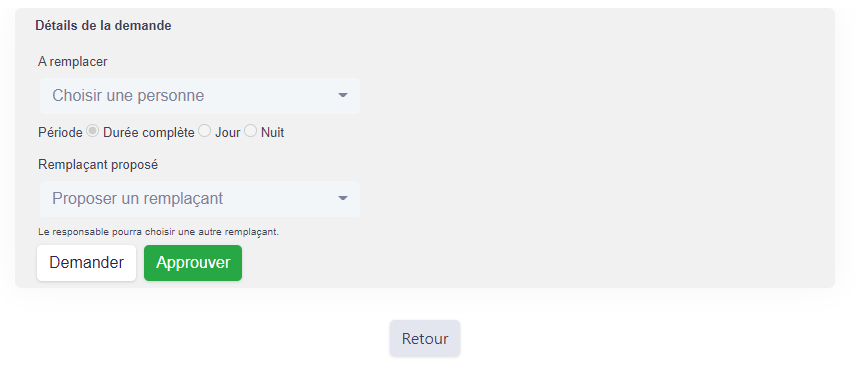Click the "Nuit" label text
Screen dimensions: 855x366
coord(272,133)
